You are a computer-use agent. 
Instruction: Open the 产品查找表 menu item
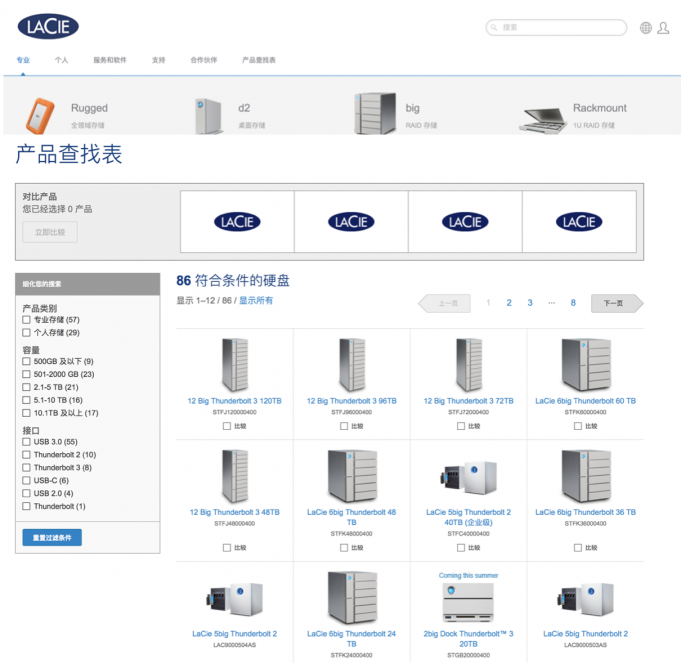coord(259,60)
